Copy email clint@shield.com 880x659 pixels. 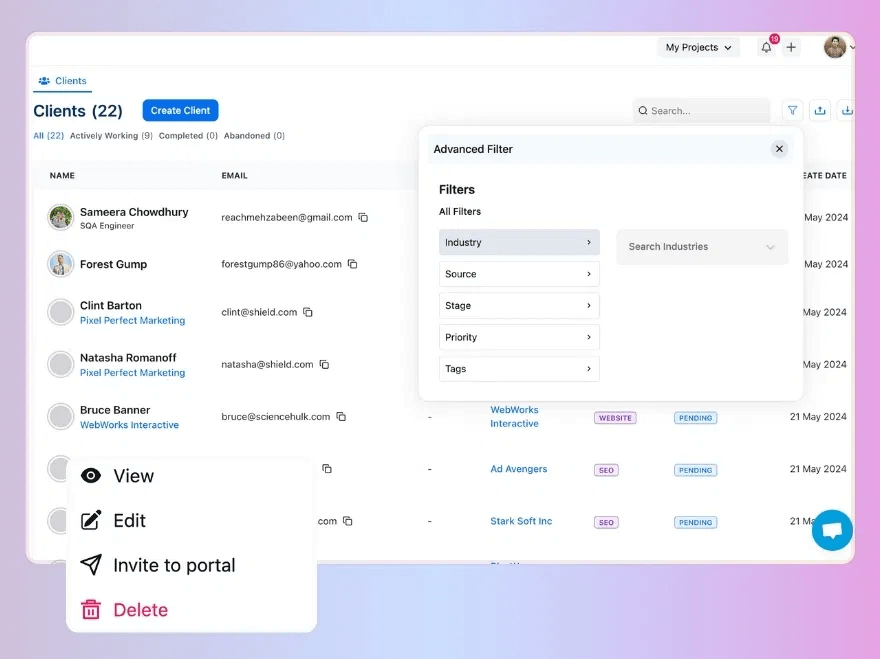308,312
